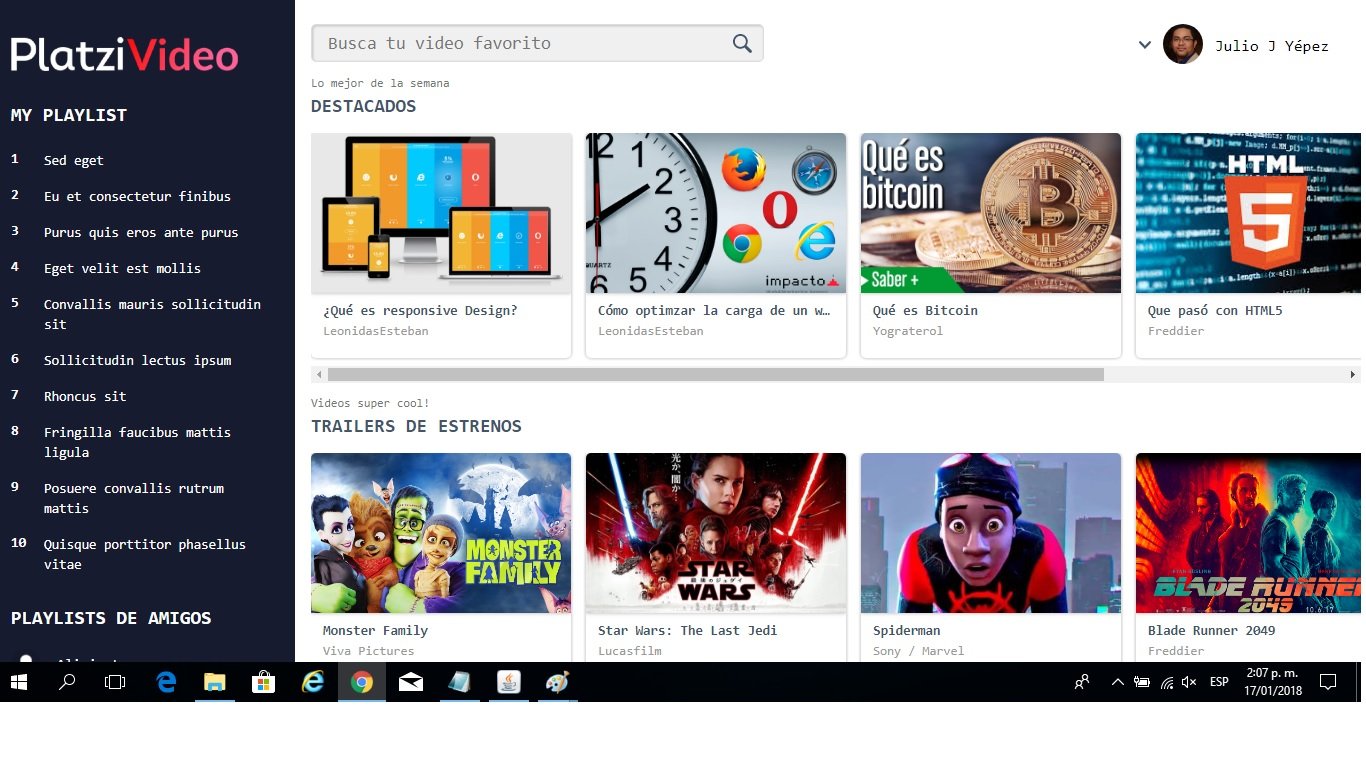Open the HTML5 video thumbnail
Viewport: 1366px width, 768px height.
click(x=1248, y=213)
